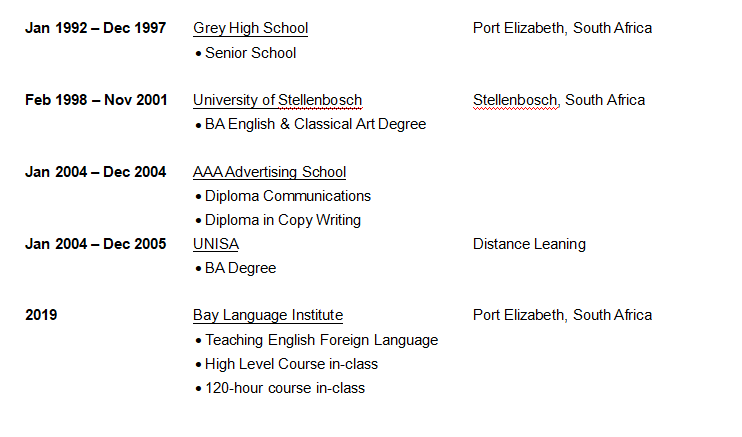Place cursor in 120-hour course in-class bullet
This screenshot has width=742, height=437.
pos(285,388)
